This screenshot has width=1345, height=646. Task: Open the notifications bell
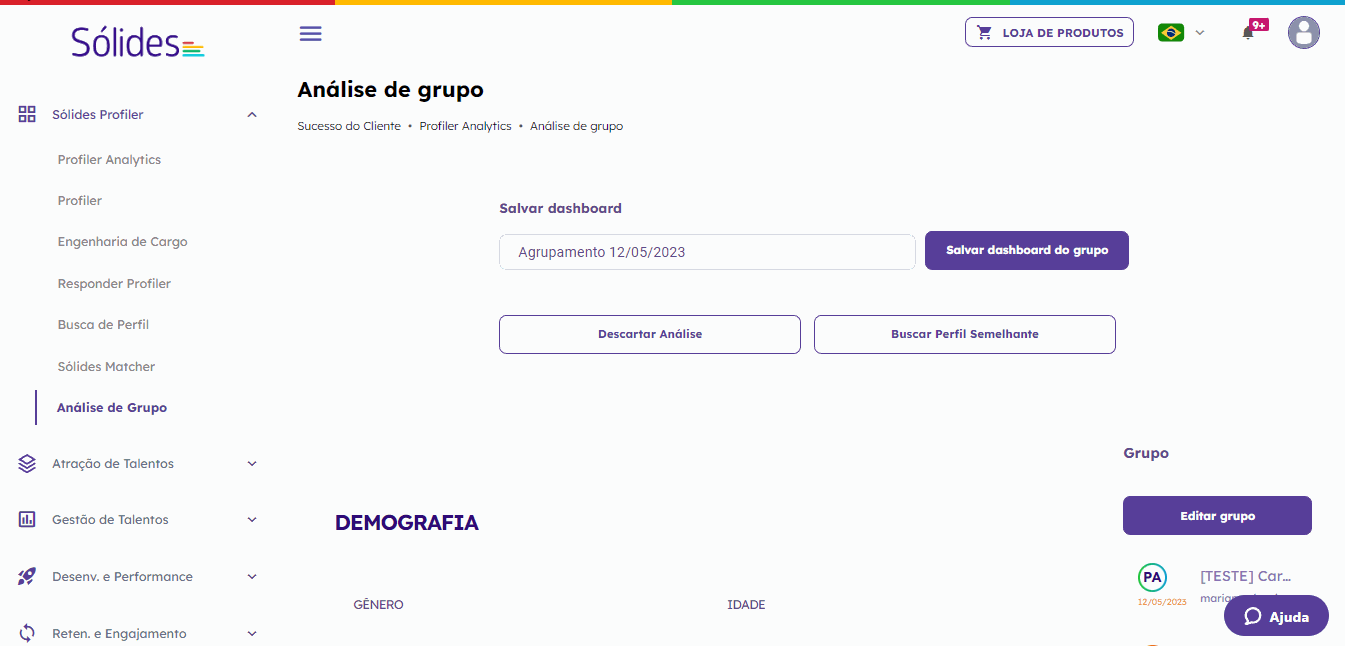[x=1248, y=33]
